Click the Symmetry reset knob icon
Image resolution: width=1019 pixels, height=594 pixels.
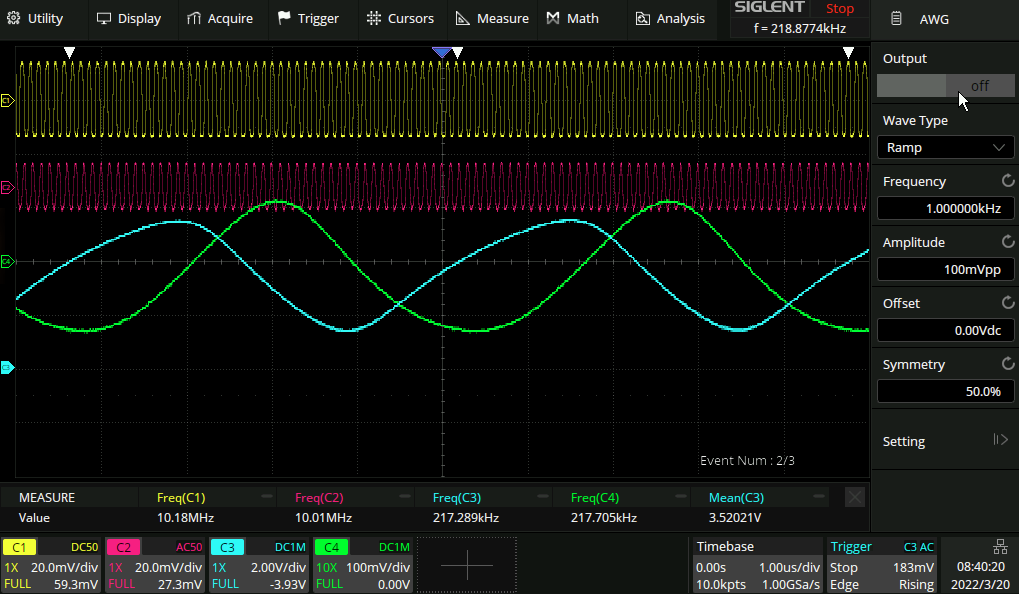coord(1007,364)
